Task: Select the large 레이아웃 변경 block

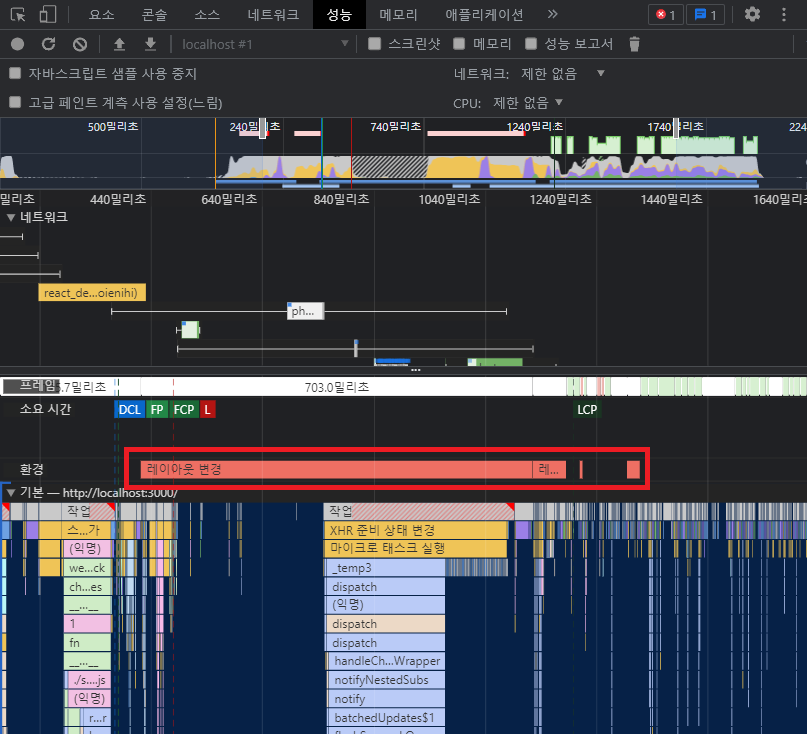Action: coord(336,469)
